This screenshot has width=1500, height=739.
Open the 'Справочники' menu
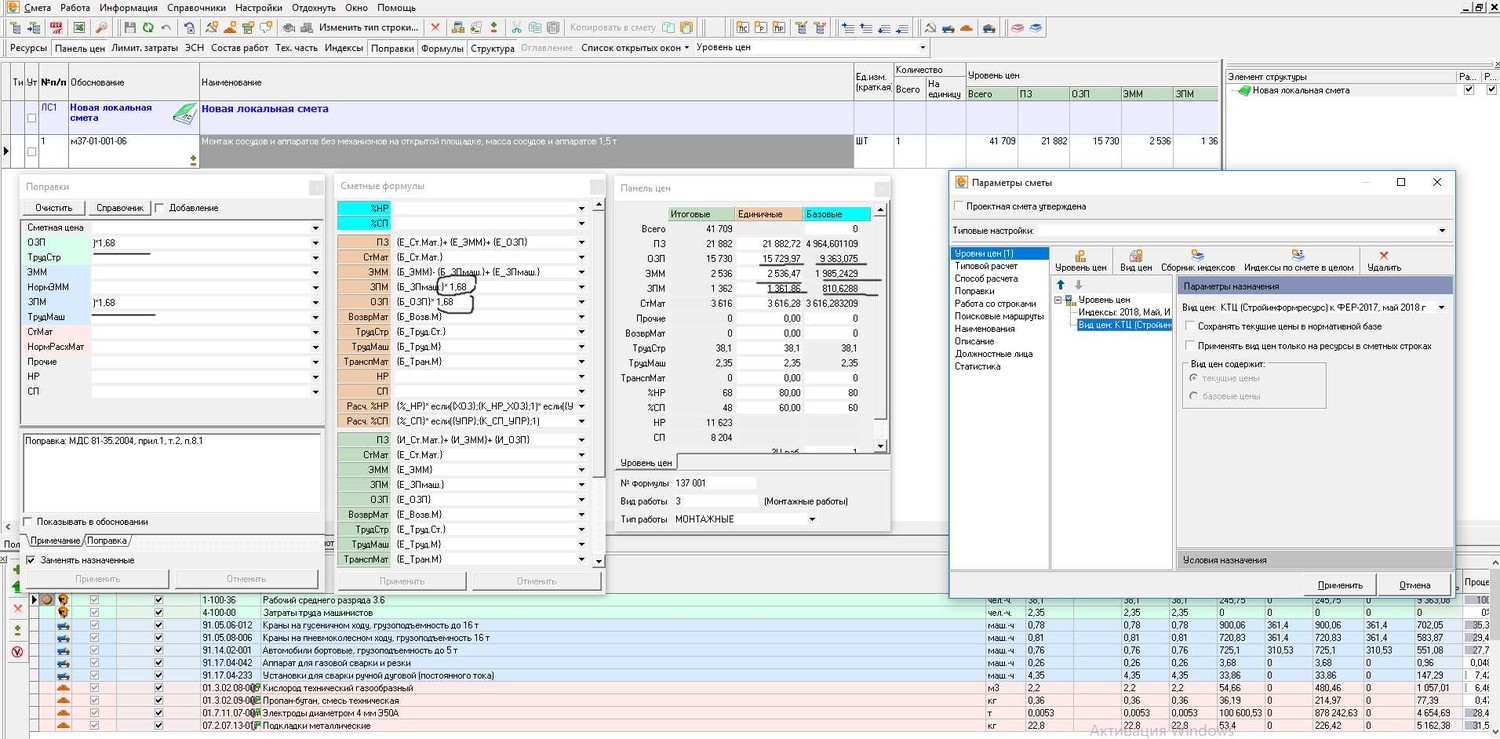click(x=196, y=8)
